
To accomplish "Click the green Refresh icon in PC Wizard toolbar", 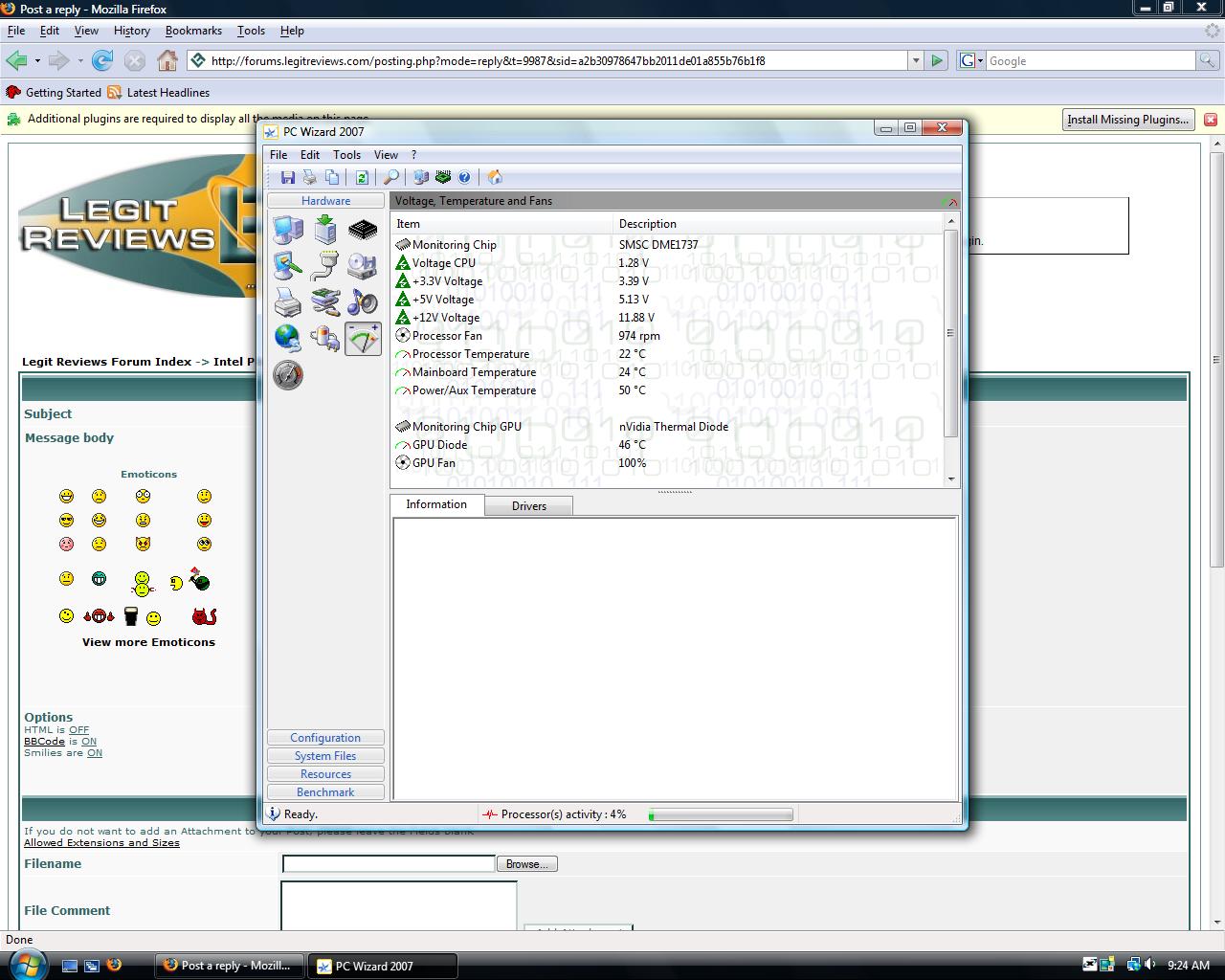I will [x=362, y=177].
